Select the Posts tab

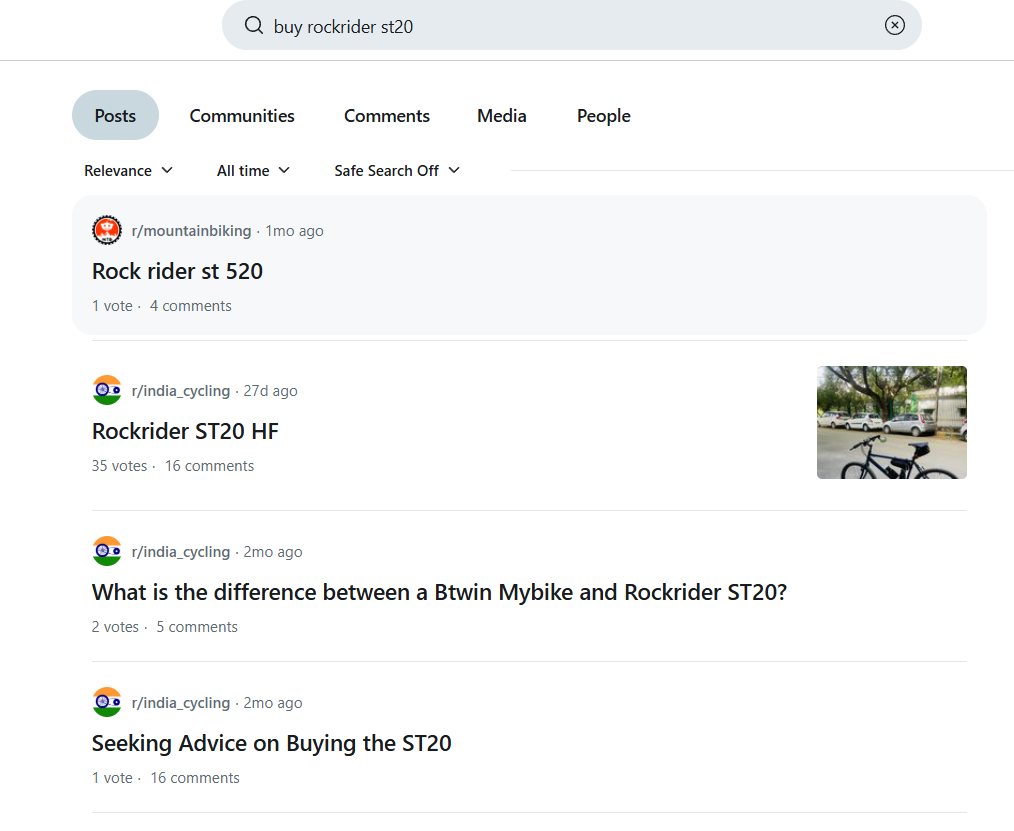(115, 116)
